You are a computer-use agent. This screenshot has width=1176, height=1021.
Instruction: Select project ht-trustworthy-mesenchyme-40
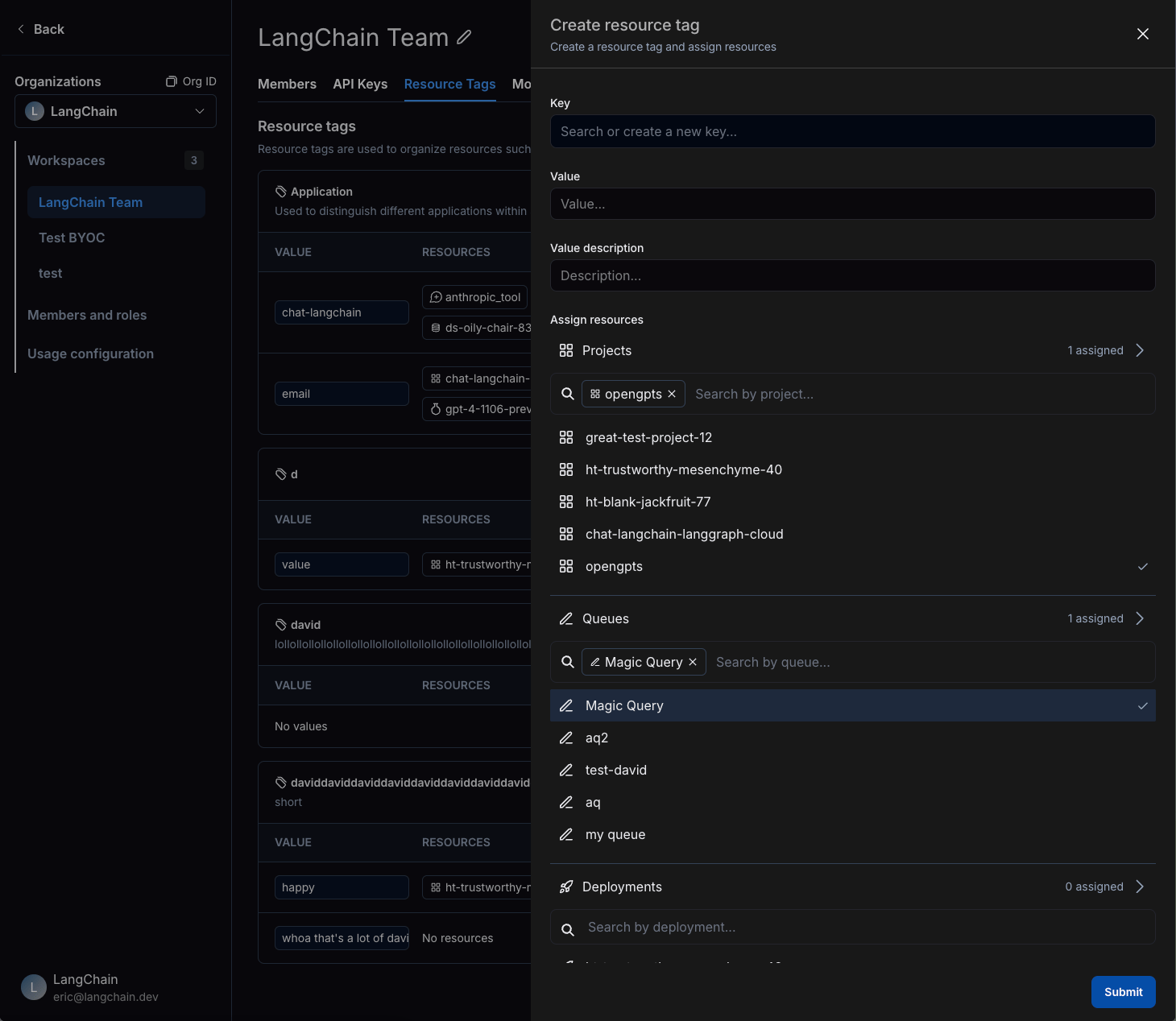click(853, 469)
